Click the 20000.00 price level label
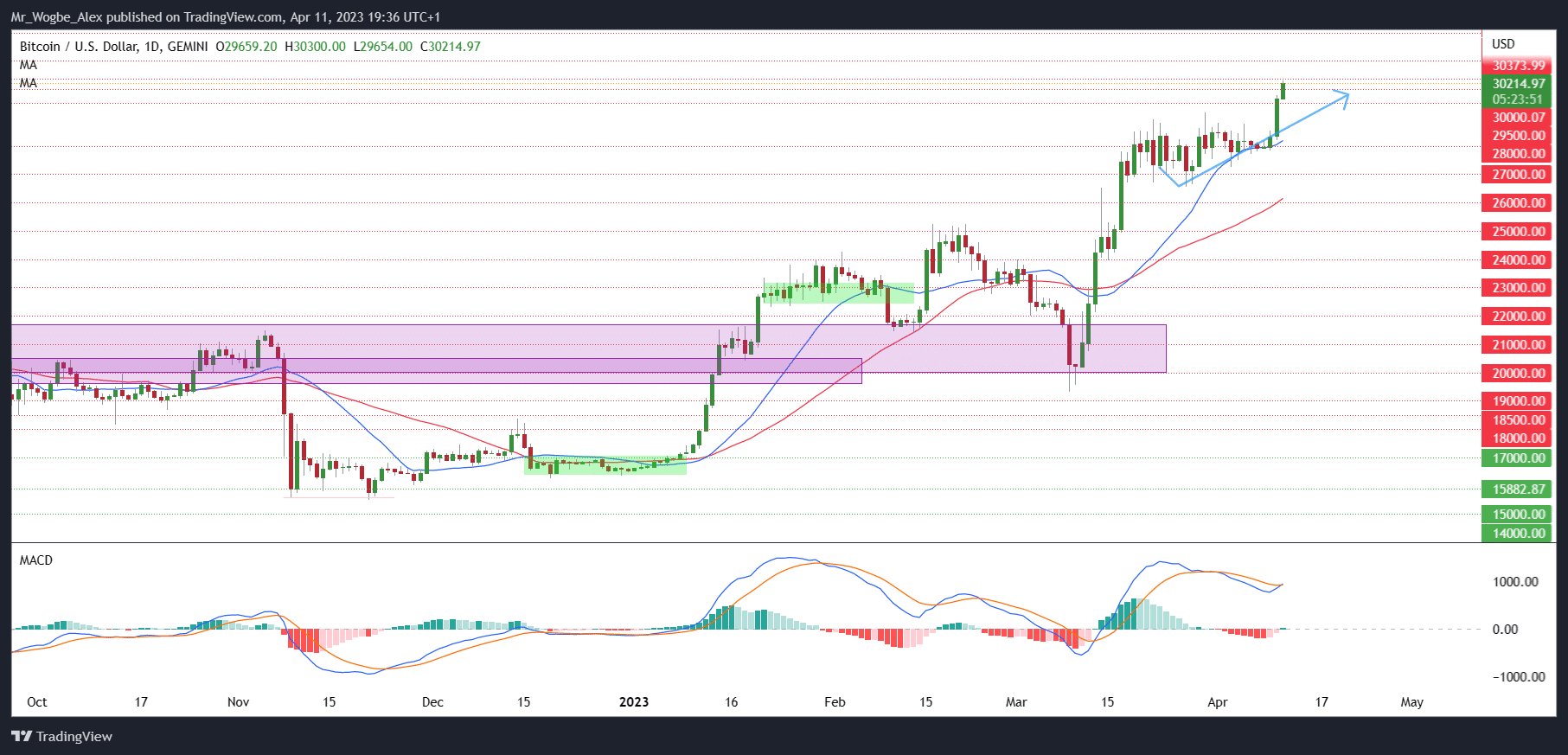The image size is (1568, 755). click(x=1517, y=374)
